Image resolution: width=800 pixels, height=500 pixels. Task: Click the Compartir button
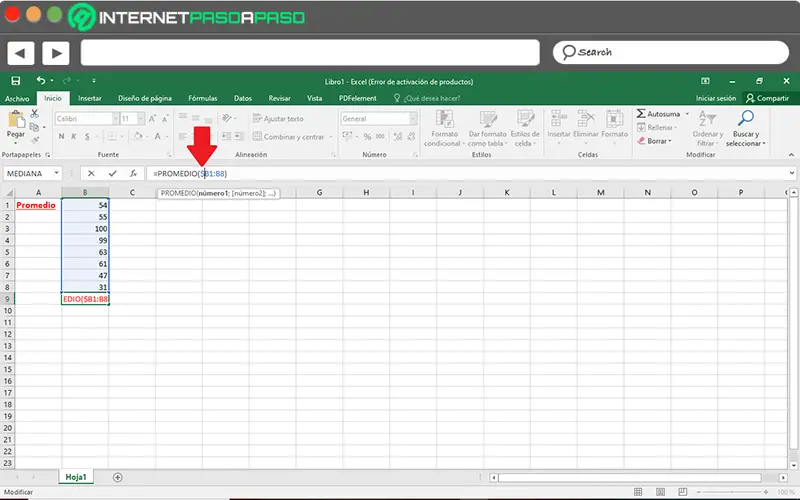click(x=767, y=98)
